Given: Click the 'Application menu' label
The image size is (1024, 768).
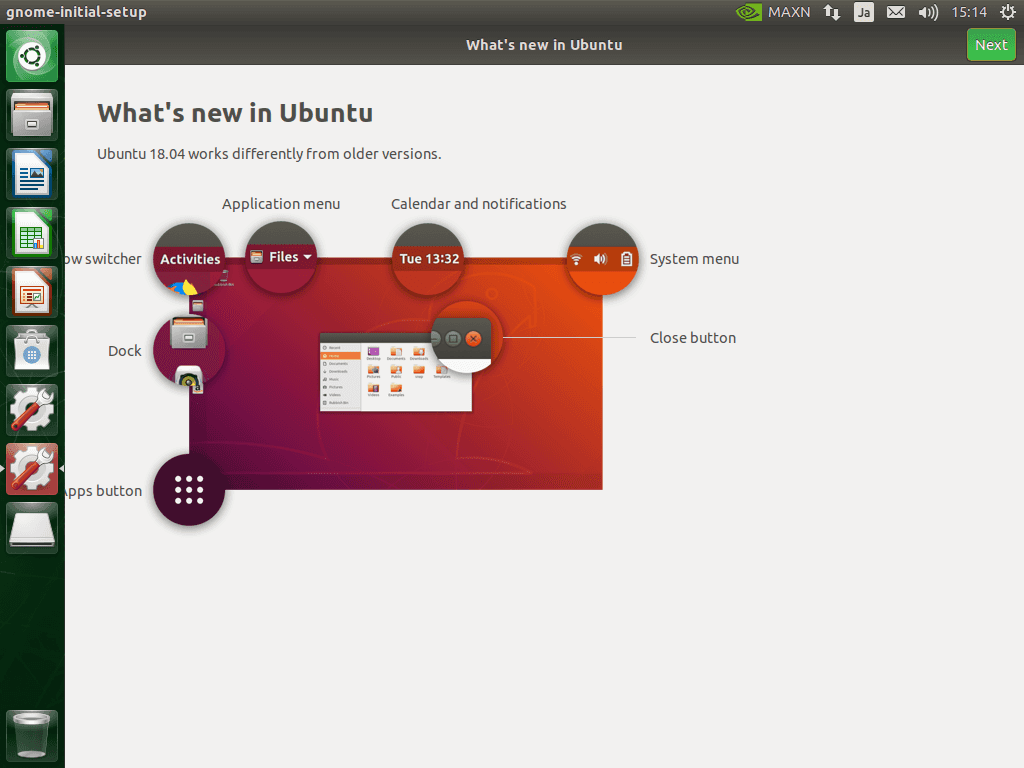Looking at the screenshot, I should 281,204.
